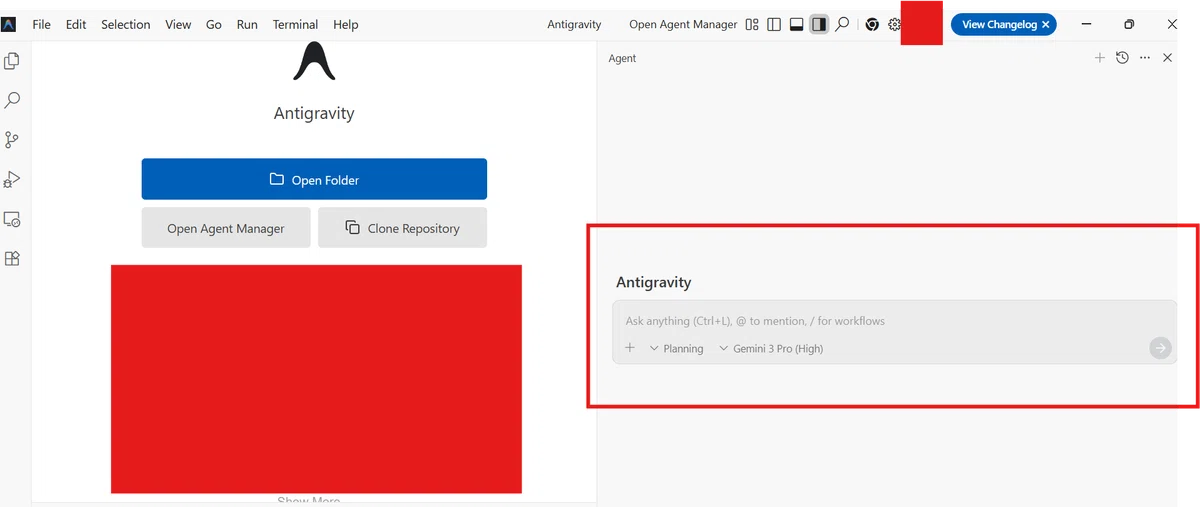Toggle the primary side bar
This screenshot has width=1200, height=507.
click(774, 24)
